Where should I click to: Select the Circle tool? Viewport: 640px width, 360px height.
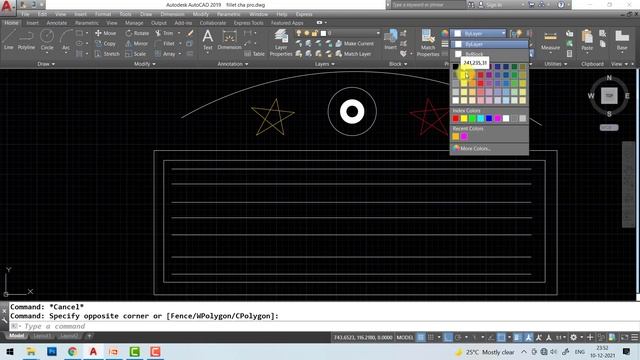(x=47, y=40)
